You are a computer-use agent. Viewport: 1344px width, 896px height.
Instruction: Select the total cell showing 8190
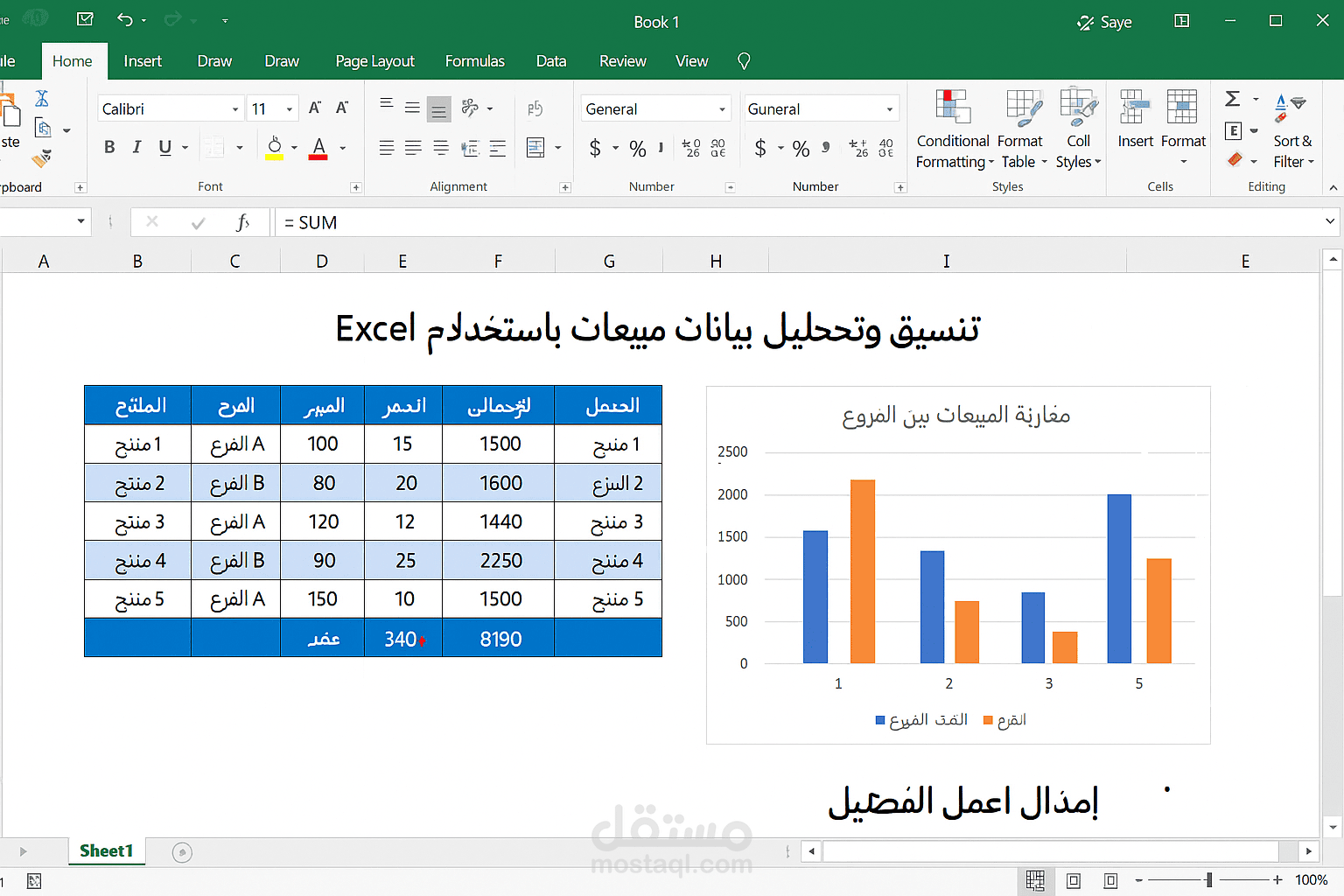[x=500, y=638]
